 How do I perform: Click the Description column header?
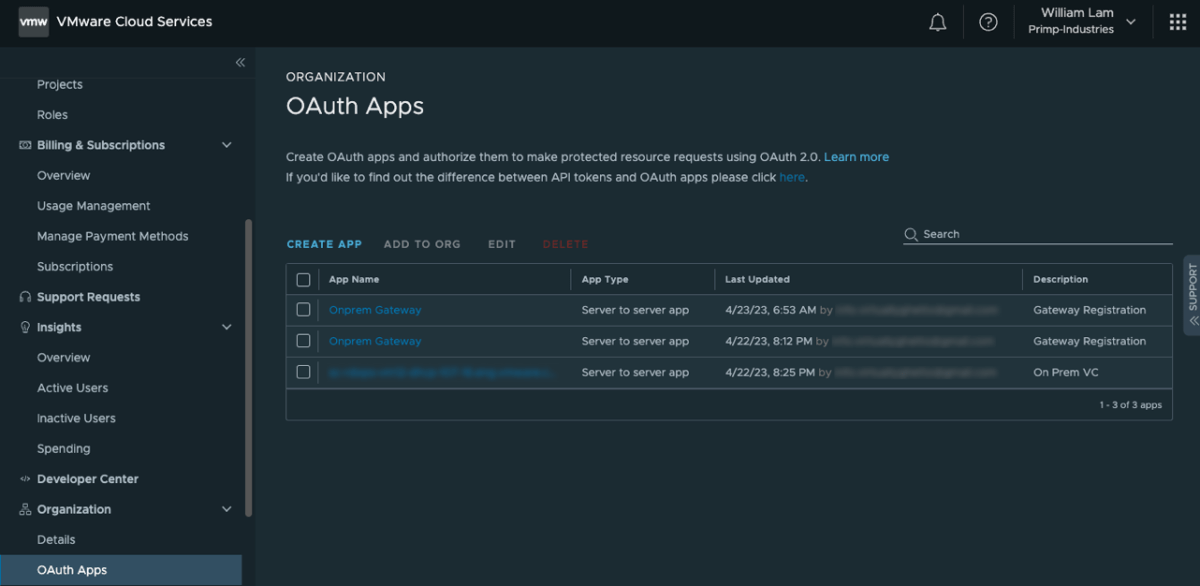(x=1060, y=280)
